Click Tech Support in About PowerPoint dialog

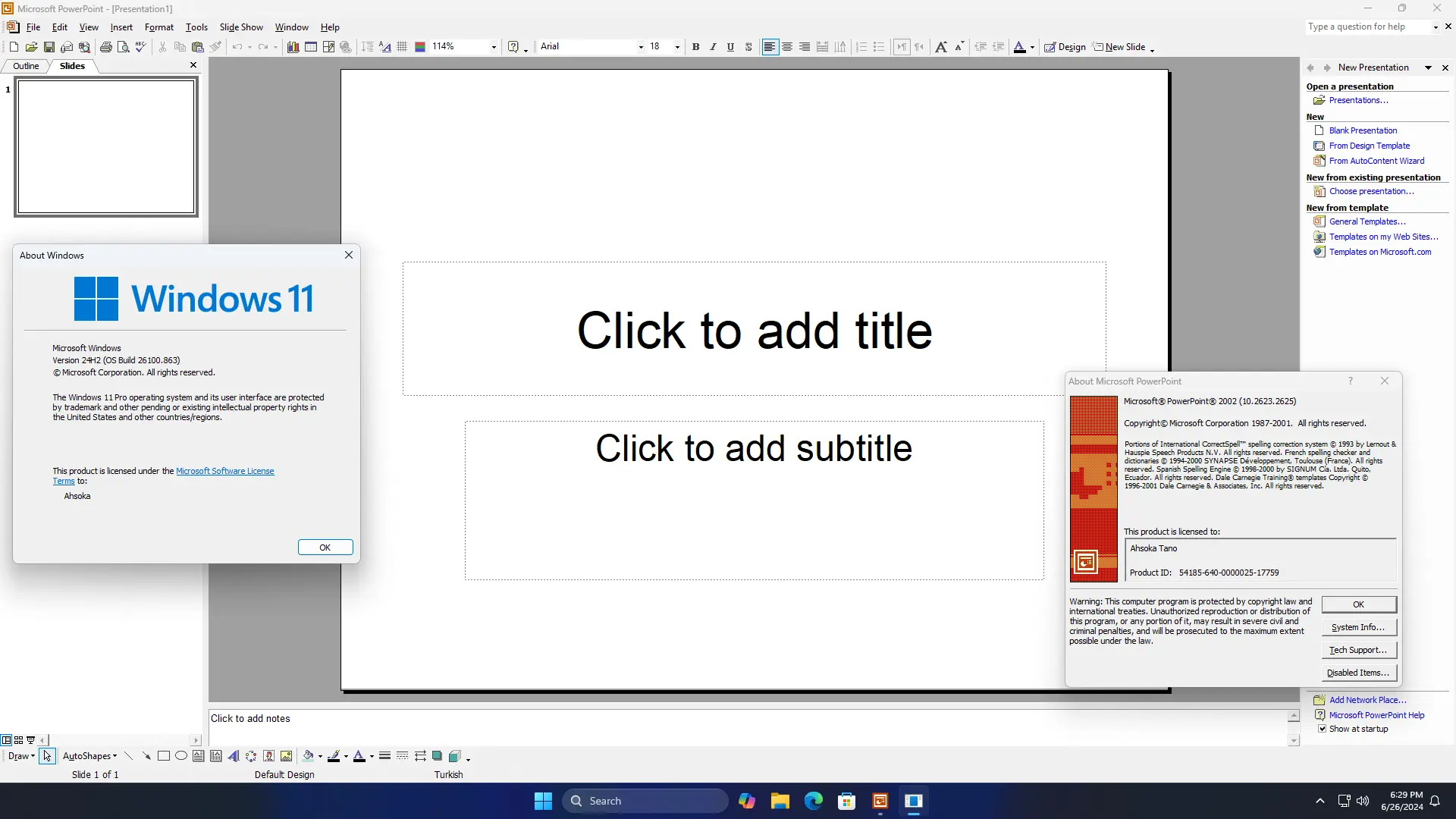coord(1358,650)
